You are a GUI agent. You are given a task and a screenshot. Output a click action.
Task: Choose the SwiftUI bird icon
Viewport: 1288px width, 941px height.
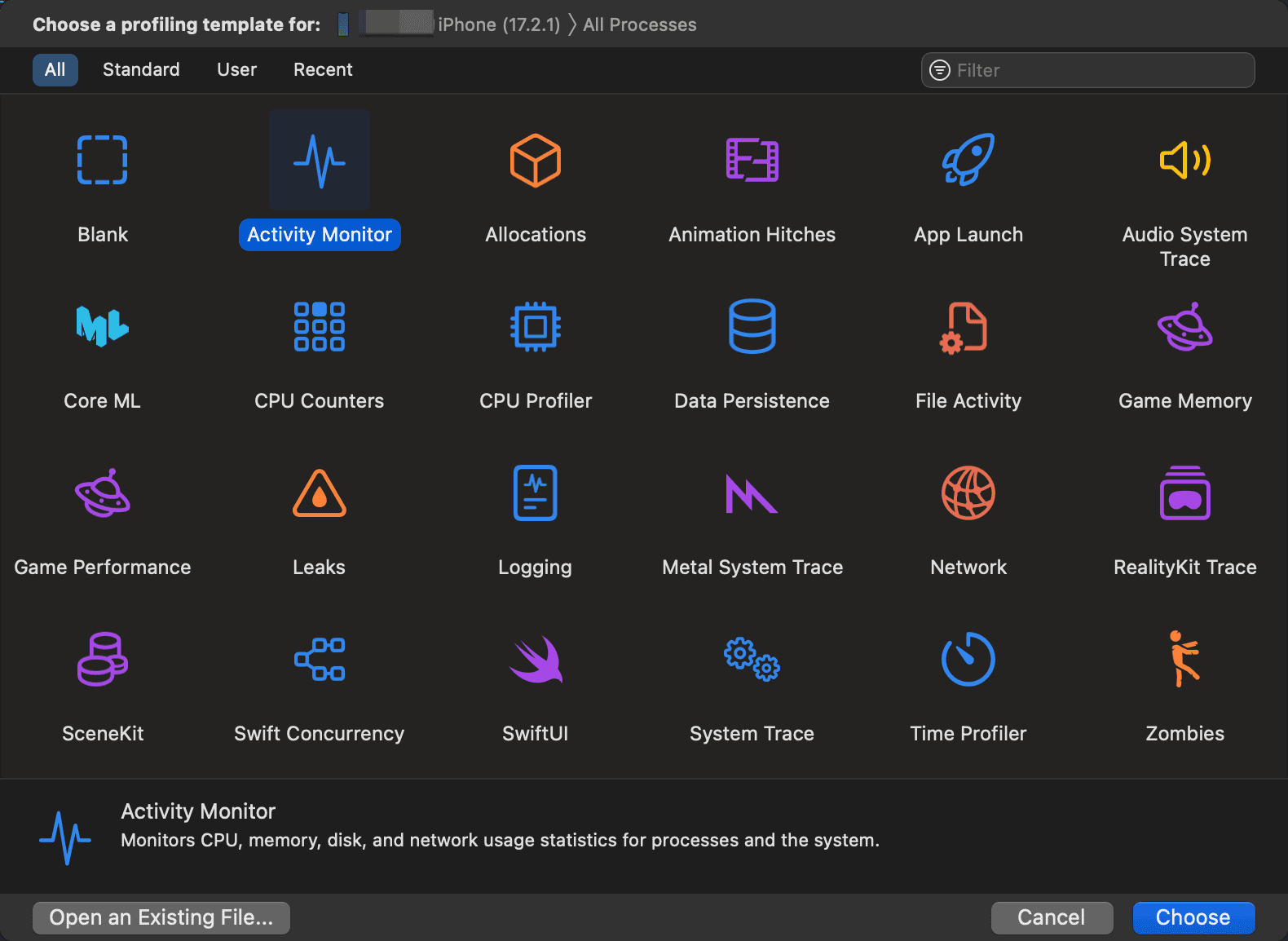pyautogui.click(x=536, y=659)
